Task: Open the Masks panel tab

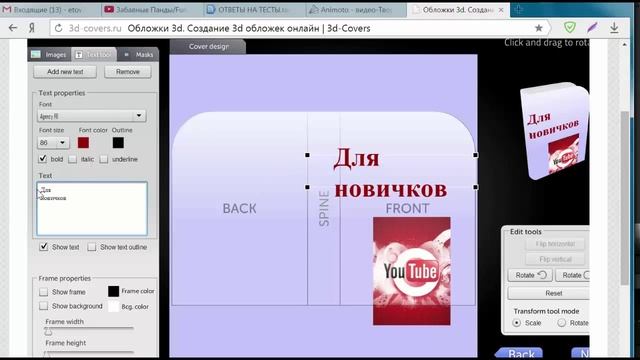Action: (x=138, y=54)
